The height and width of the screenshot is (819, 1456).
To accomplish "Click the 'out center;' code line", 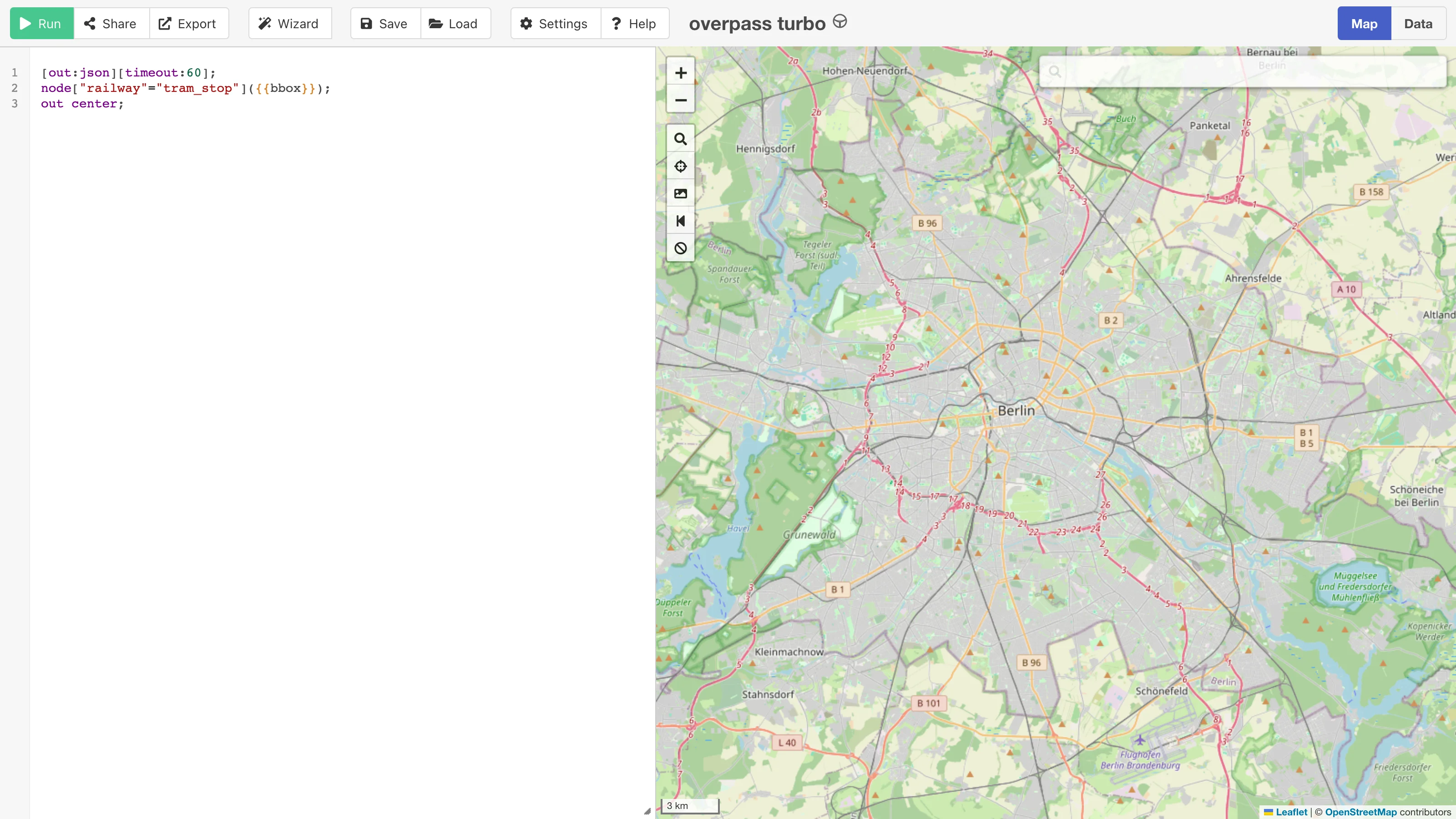I will click(x=82, y=103).
